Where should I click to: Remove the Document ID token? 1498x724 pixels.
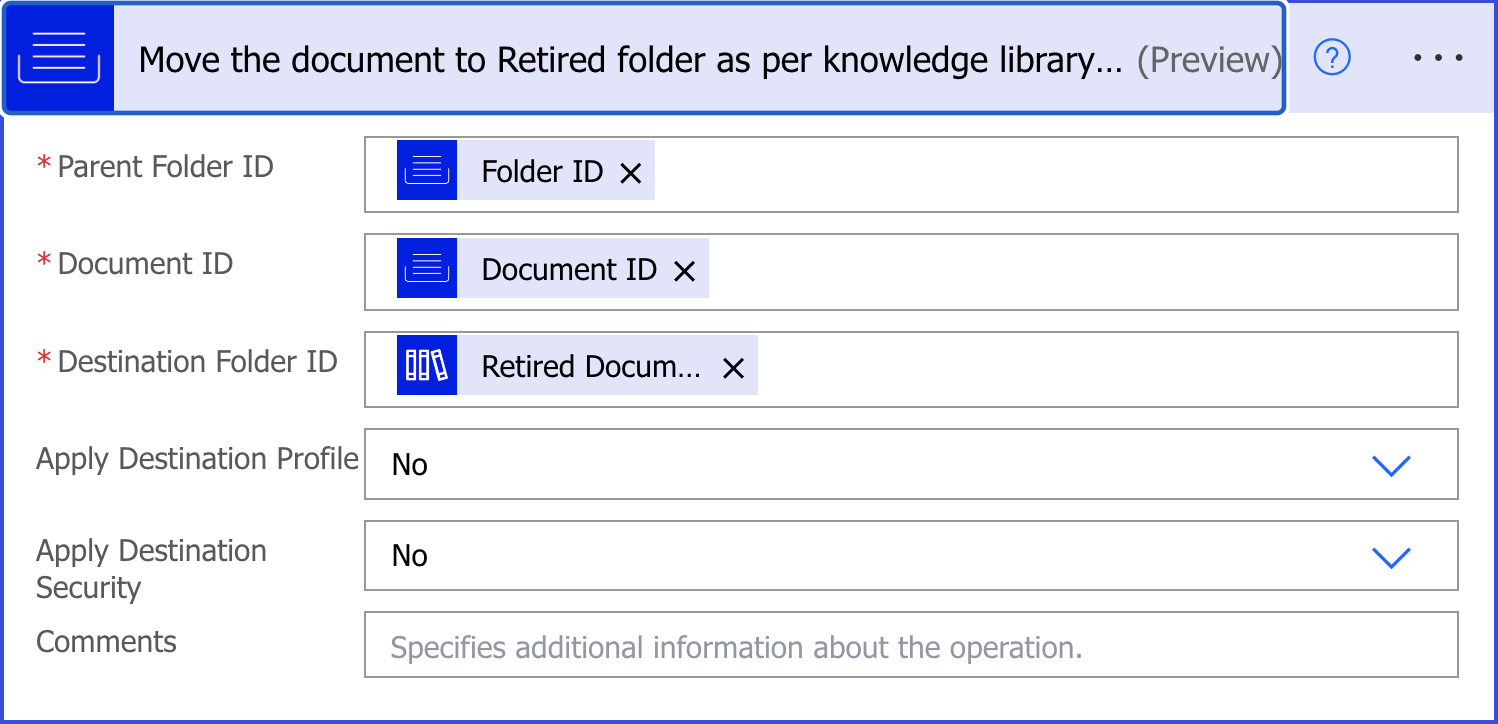tap(684, 270)
